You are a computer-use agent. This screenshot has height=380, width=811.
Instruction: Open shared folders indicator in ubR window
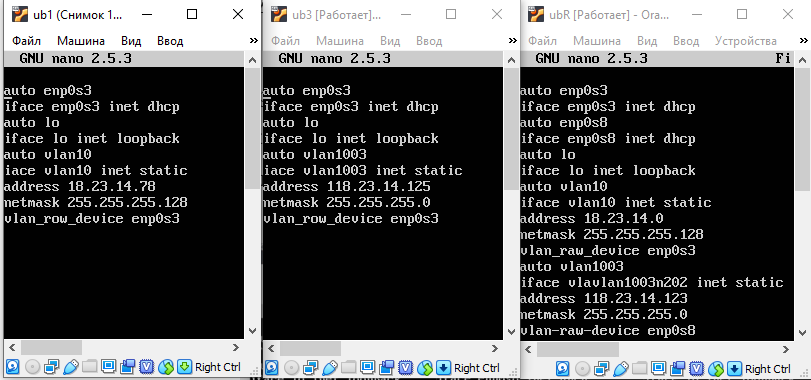tap(640, 369)
